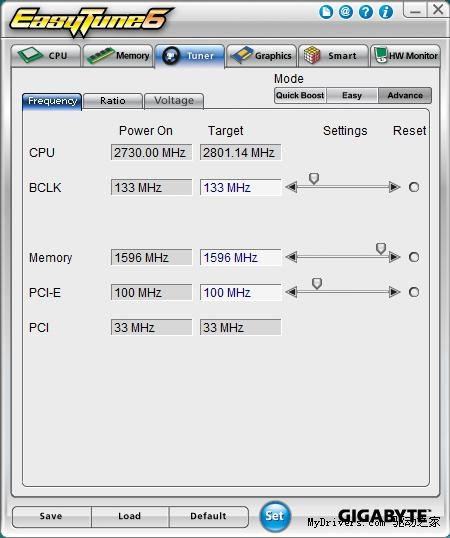Screen dimensions: 450x538
Task: Select the PCI-E reset radio button
Action: 414,292
